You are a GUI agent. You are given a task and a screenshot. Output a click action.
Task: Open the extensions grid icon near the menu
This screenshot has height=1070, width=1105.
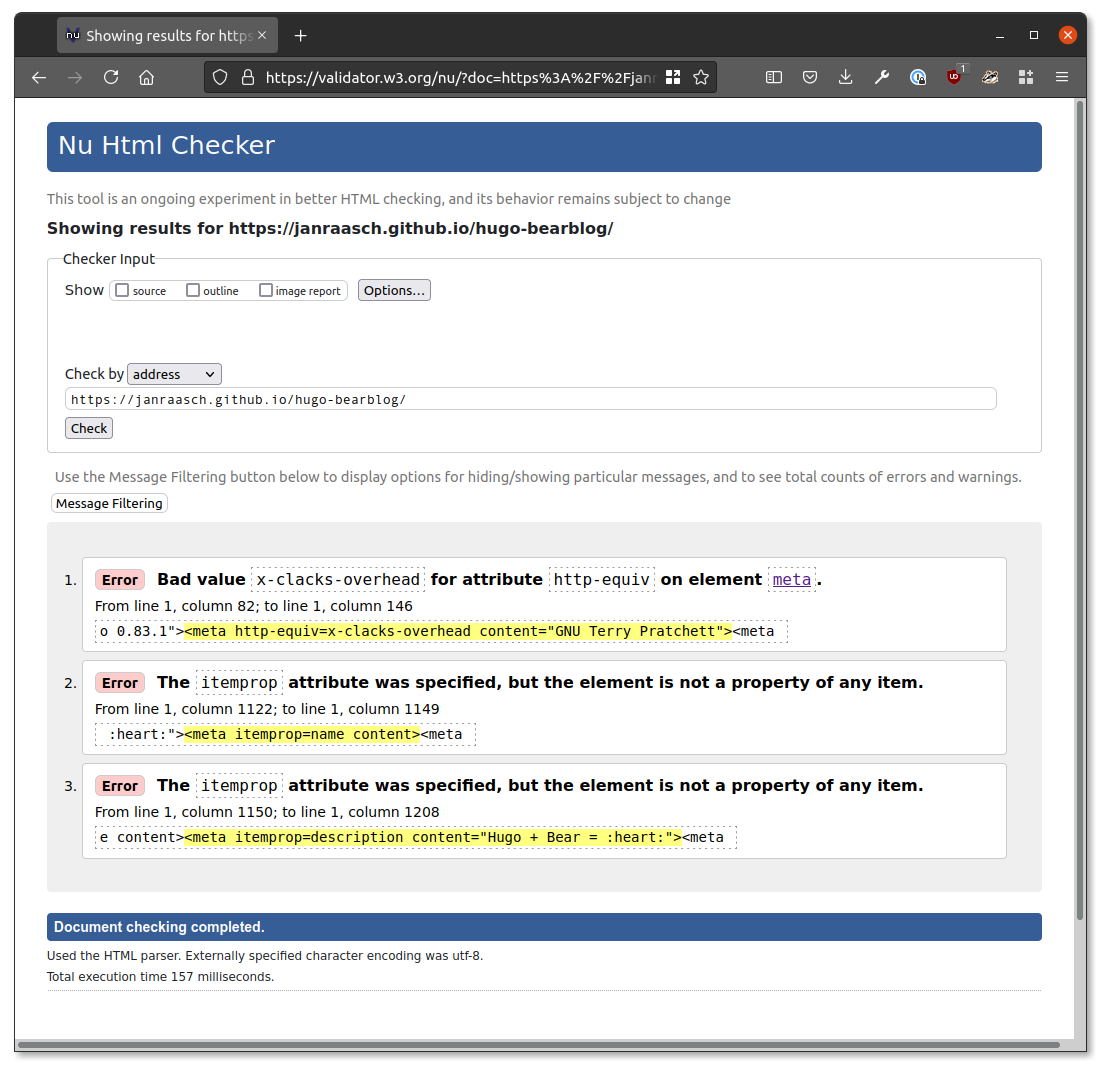click(x=1026, y=77)
